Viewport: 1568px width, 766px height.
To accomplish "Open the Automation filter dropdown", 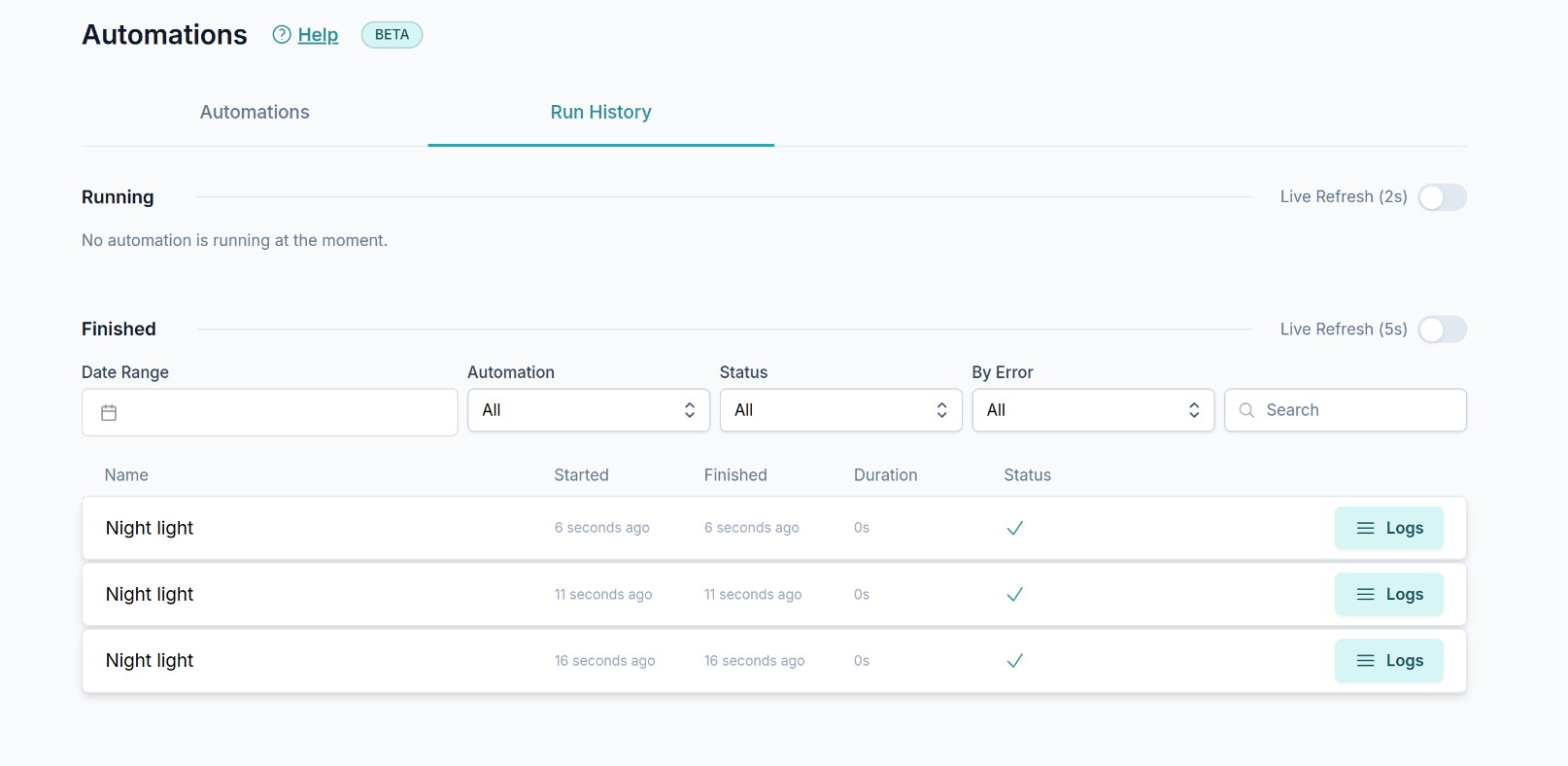I will pos(588,410).
